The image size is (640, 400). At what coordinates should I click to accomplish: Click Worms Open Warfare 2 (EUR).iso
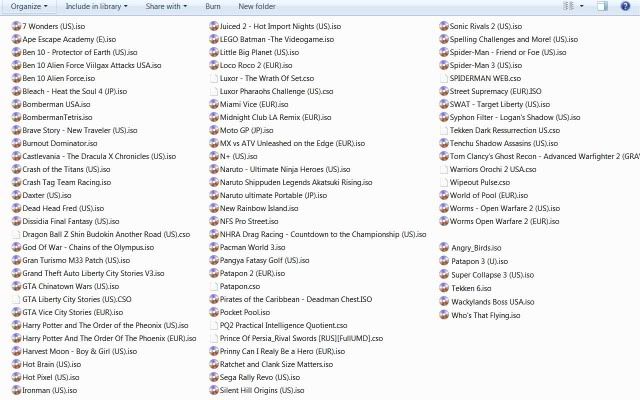pos(504,221)
